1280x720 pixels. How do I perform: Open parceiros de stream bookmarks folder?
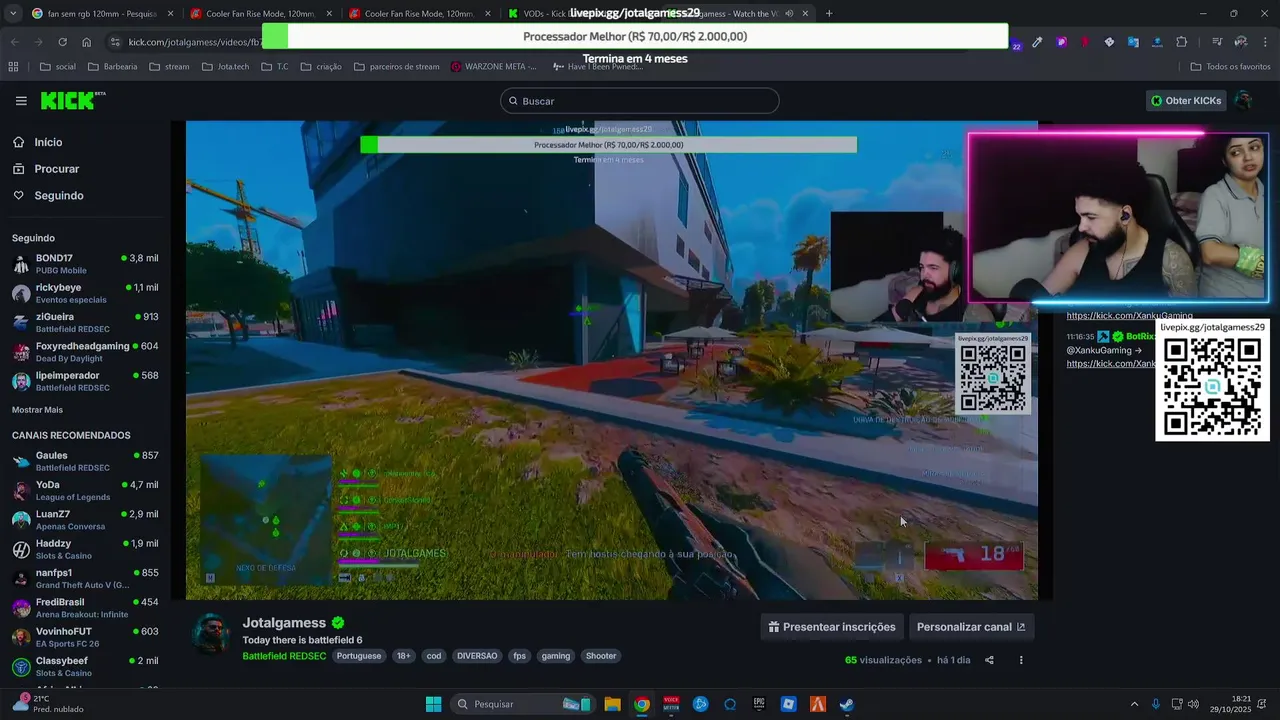[396, 67]
